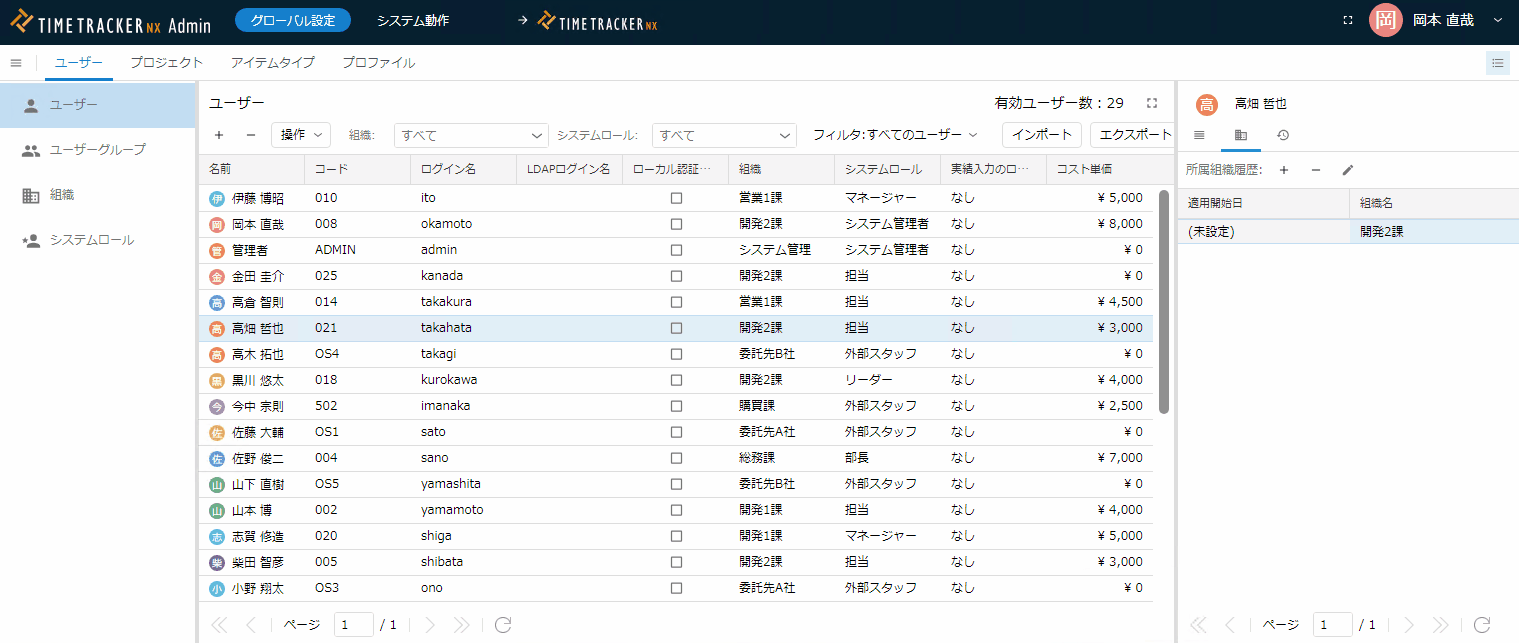Select ユーザーグループ in the sidebar
Image resolution: width=1519 pixels, height=643 pixels.
pyautogui.click(x=97, y=150)
